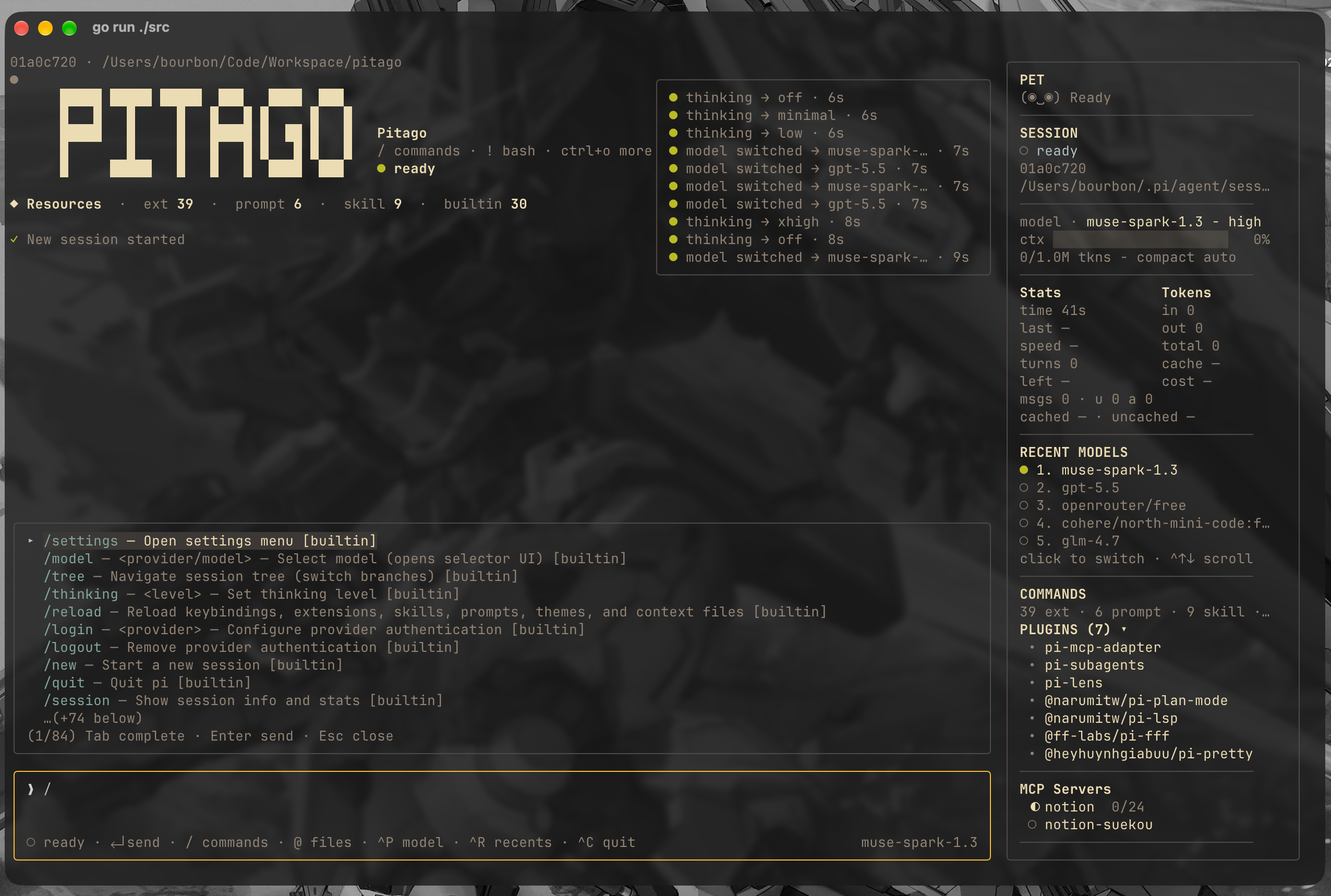Click the New session started checkmark icon
This screenshot has width=1331, height=896.
tap(14, 239)
